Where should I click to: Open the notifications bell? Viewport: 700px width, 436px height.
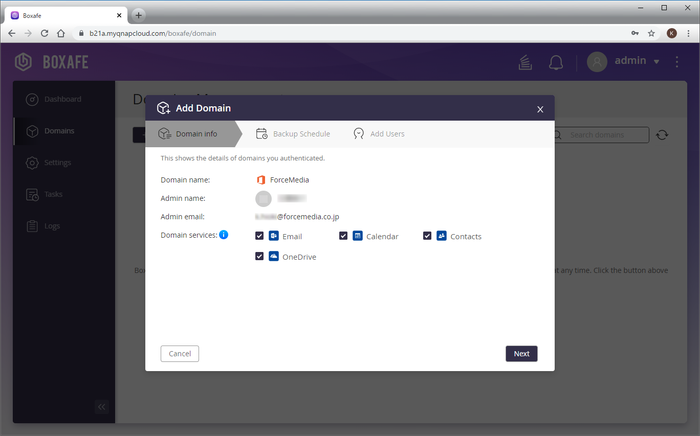click(556, 62)
